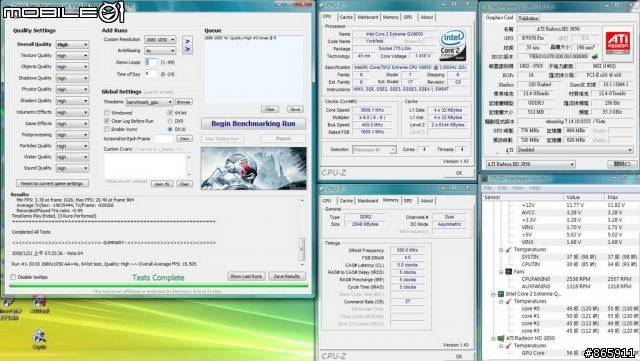This screenshot has width=640, height=361.
Task: Open the File menu in Hardware Monitor
Action: (x=488, y=188)
